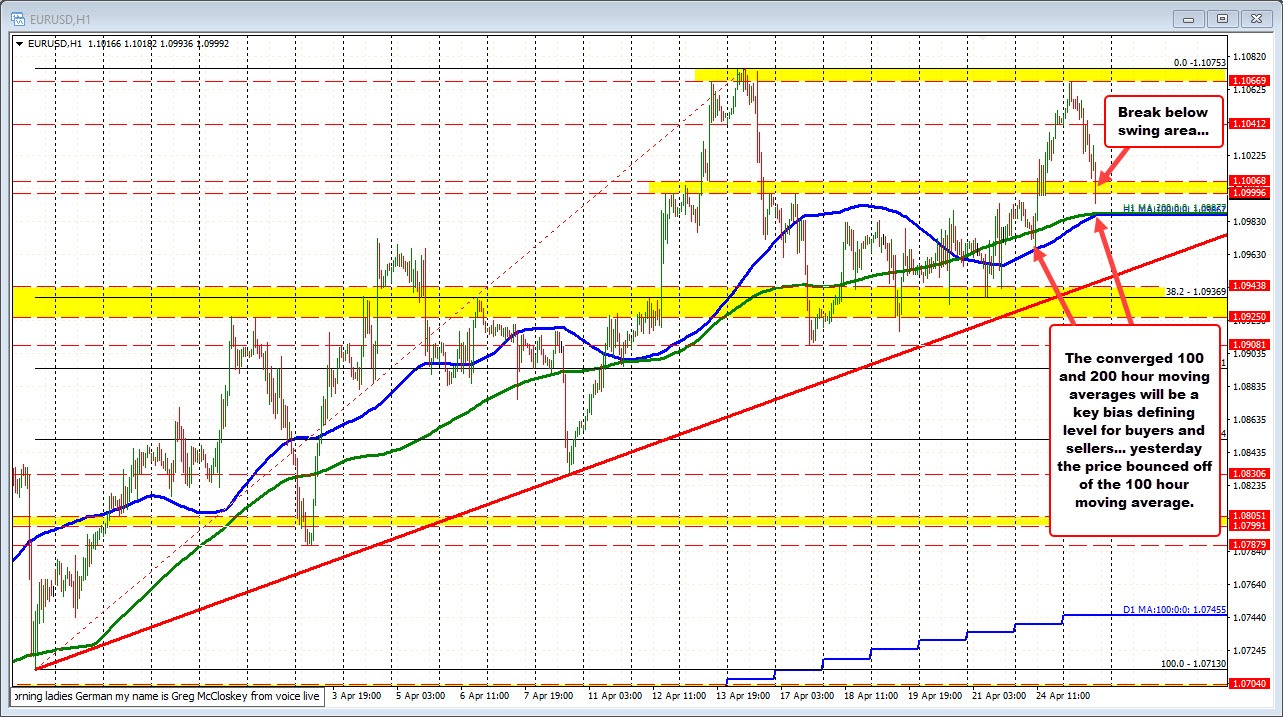
Task: Click the red 1.09438 price level label
Action: coord(1250,285)
